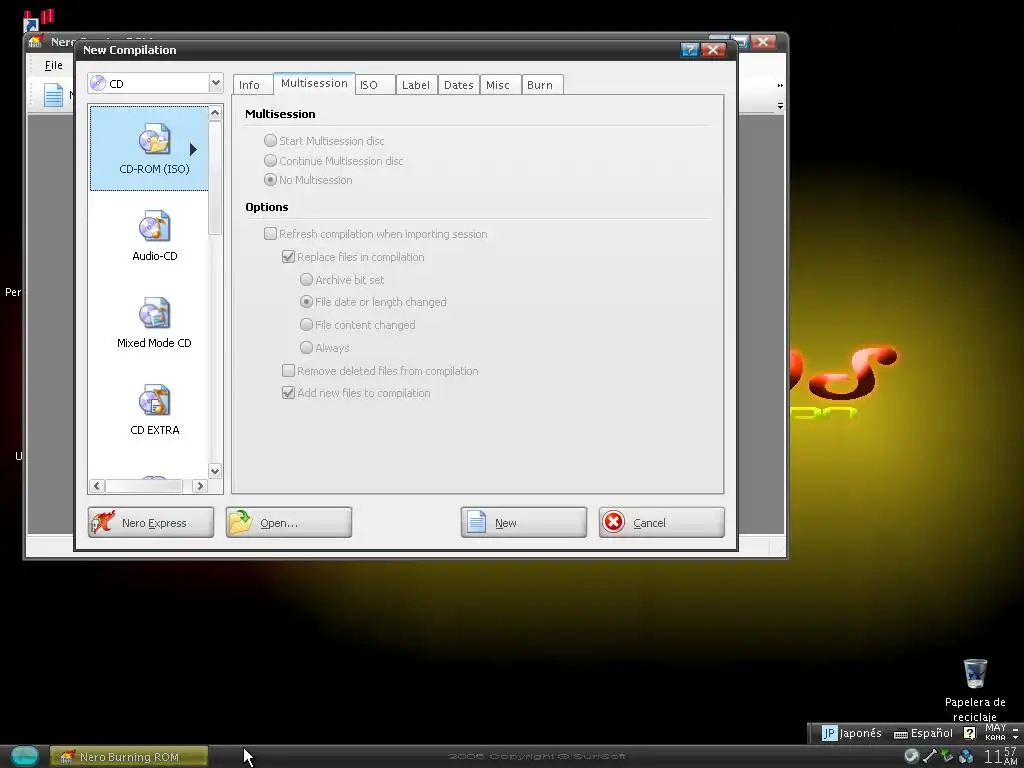Click horizontal scrollbar left arrow in list

click(x=97, y=486)
